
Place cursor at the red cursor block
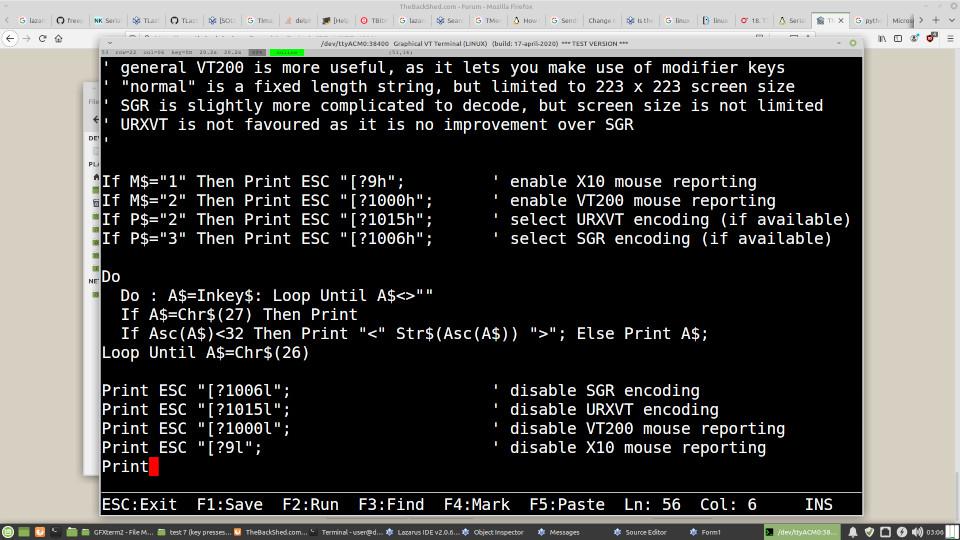point(153,466)
